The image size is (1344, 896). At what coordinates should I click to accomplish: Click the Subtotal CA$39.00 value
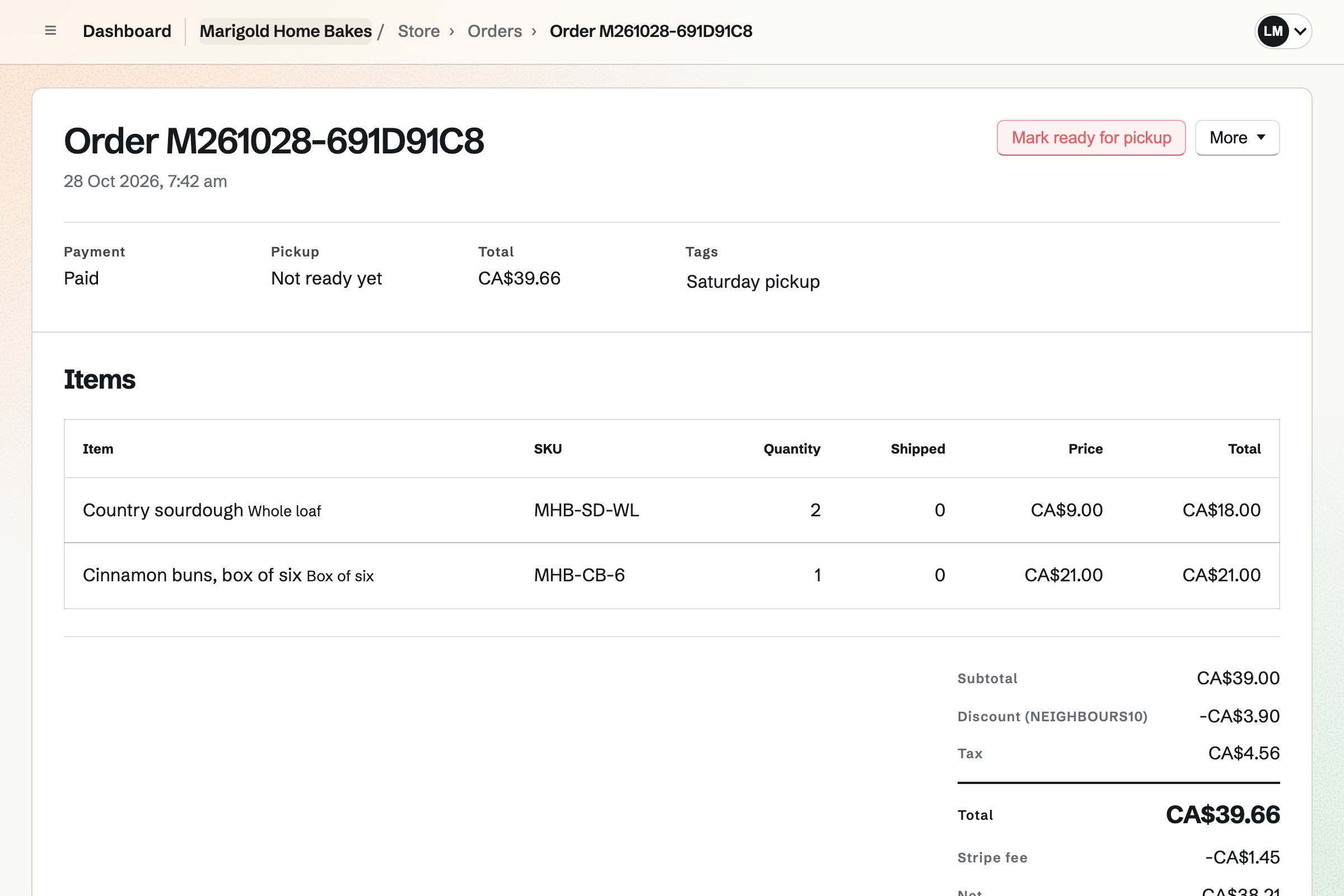coord(1238,678)
